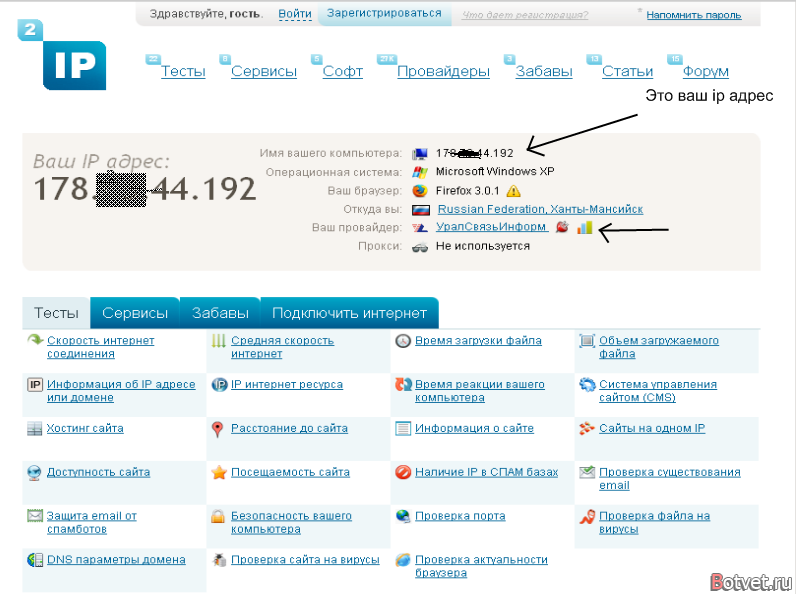Image resolution: width=800 pixels, height=600 pixels.
Task: Click the Напомнить пароль link
Action: (x=694, y=15)
